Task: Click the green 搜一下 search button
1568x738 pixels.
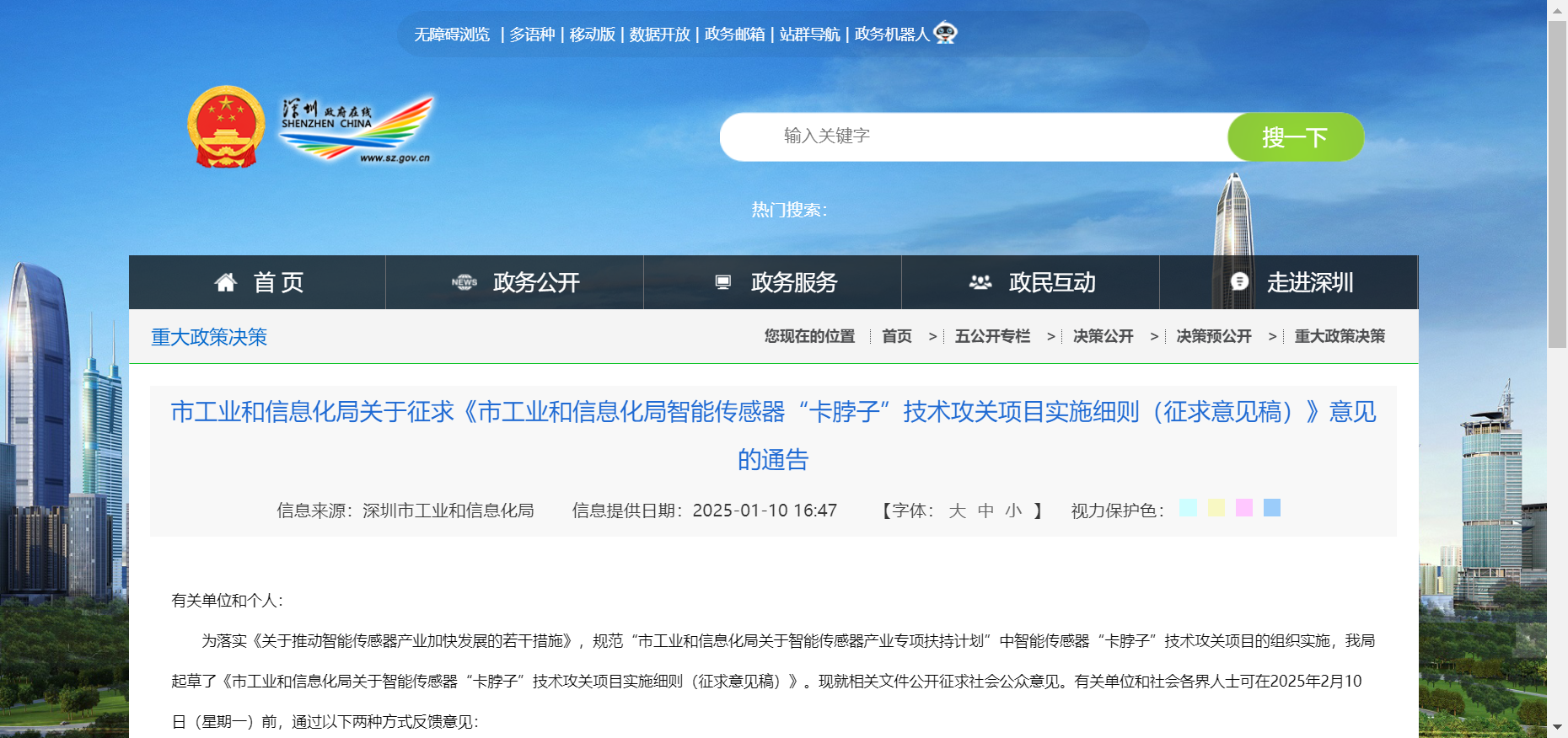Action: tap(1295, 136)
